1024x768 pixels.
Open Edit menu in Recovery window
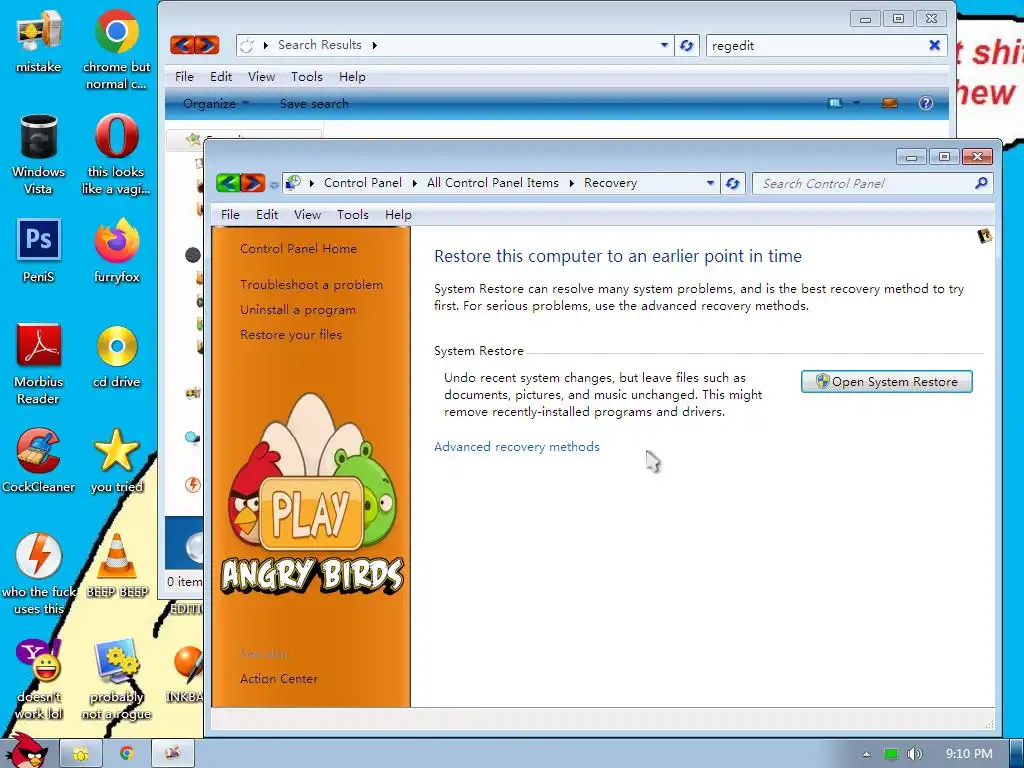[266, 215]
